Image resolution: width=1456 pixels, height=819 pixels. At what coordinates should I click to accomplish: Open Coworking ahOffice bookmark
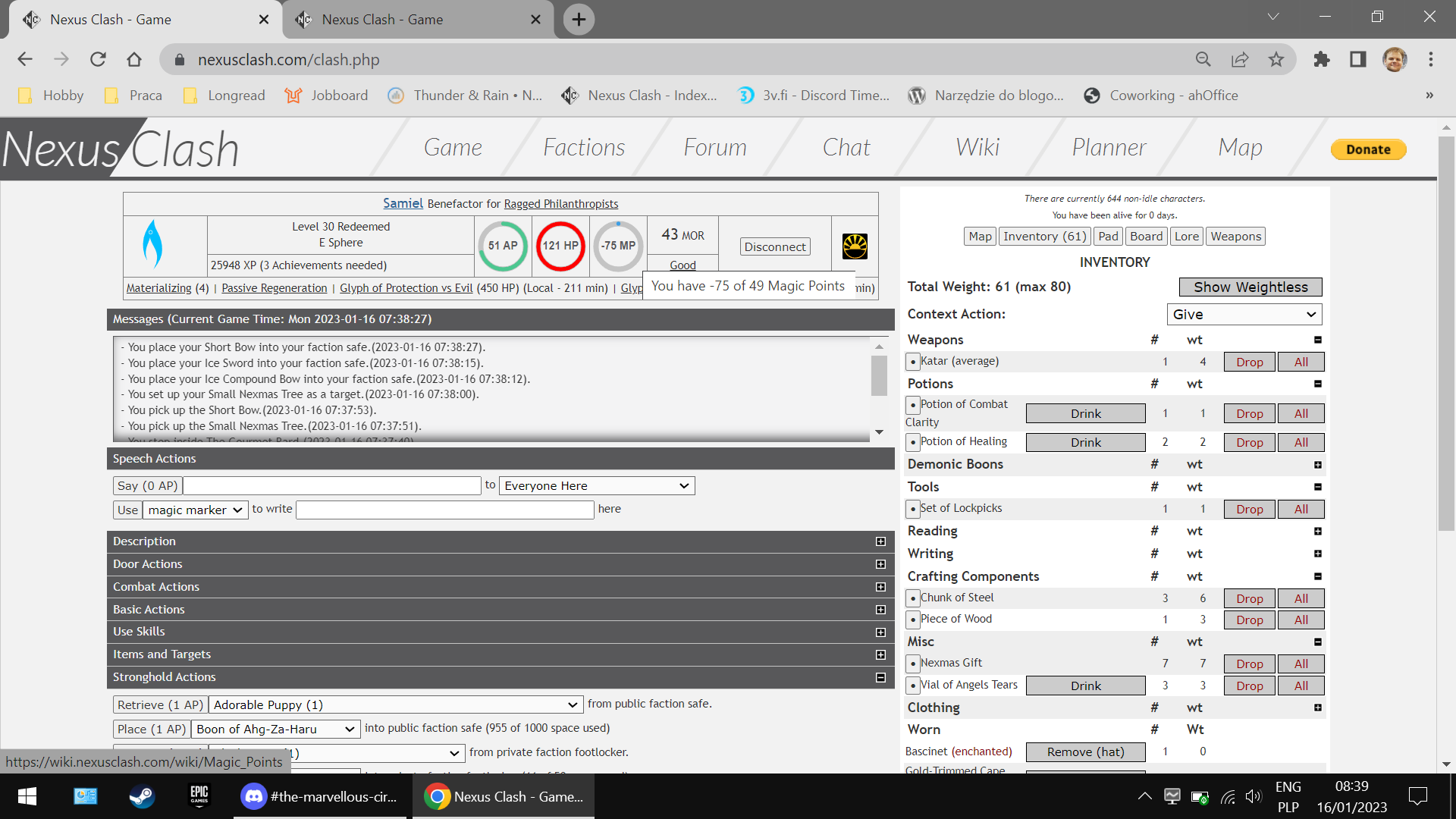pos(1161,96)
